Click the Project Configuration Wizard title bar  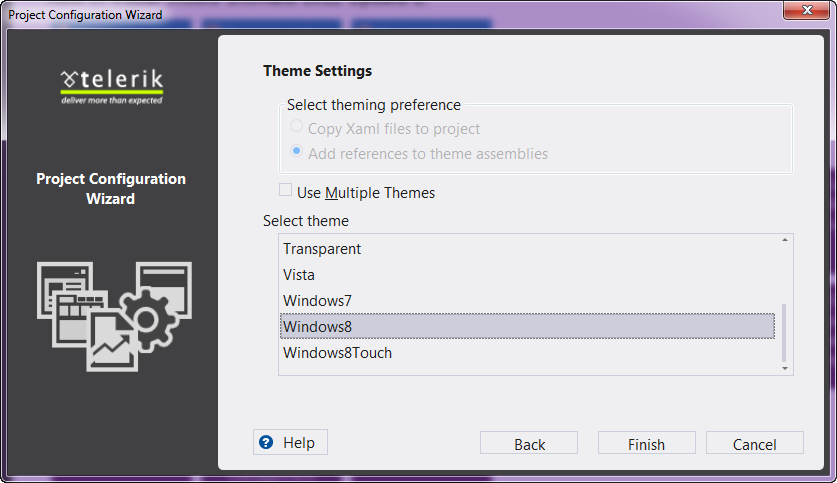[400, 14]
